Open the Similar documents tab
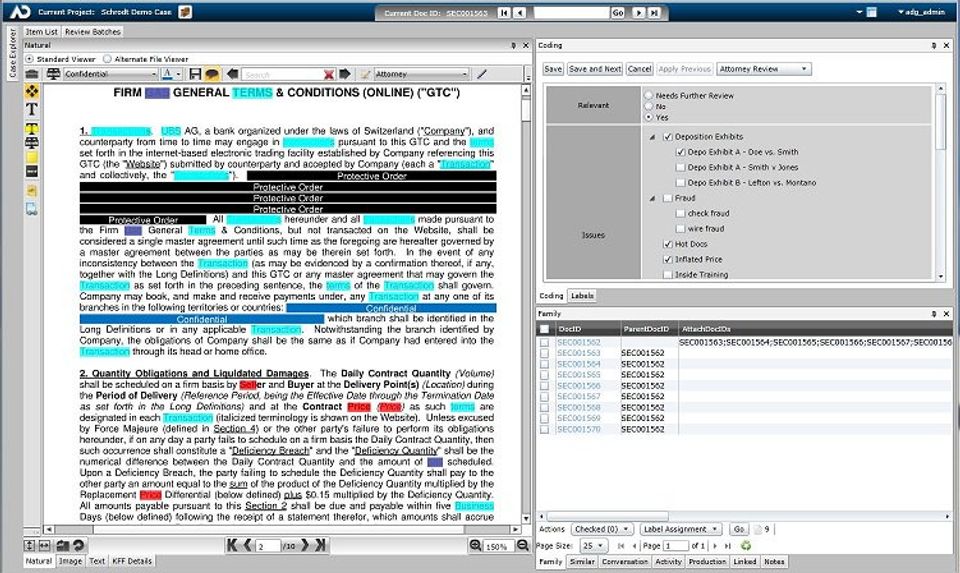The image size is (960, 573). click(582, 561)
